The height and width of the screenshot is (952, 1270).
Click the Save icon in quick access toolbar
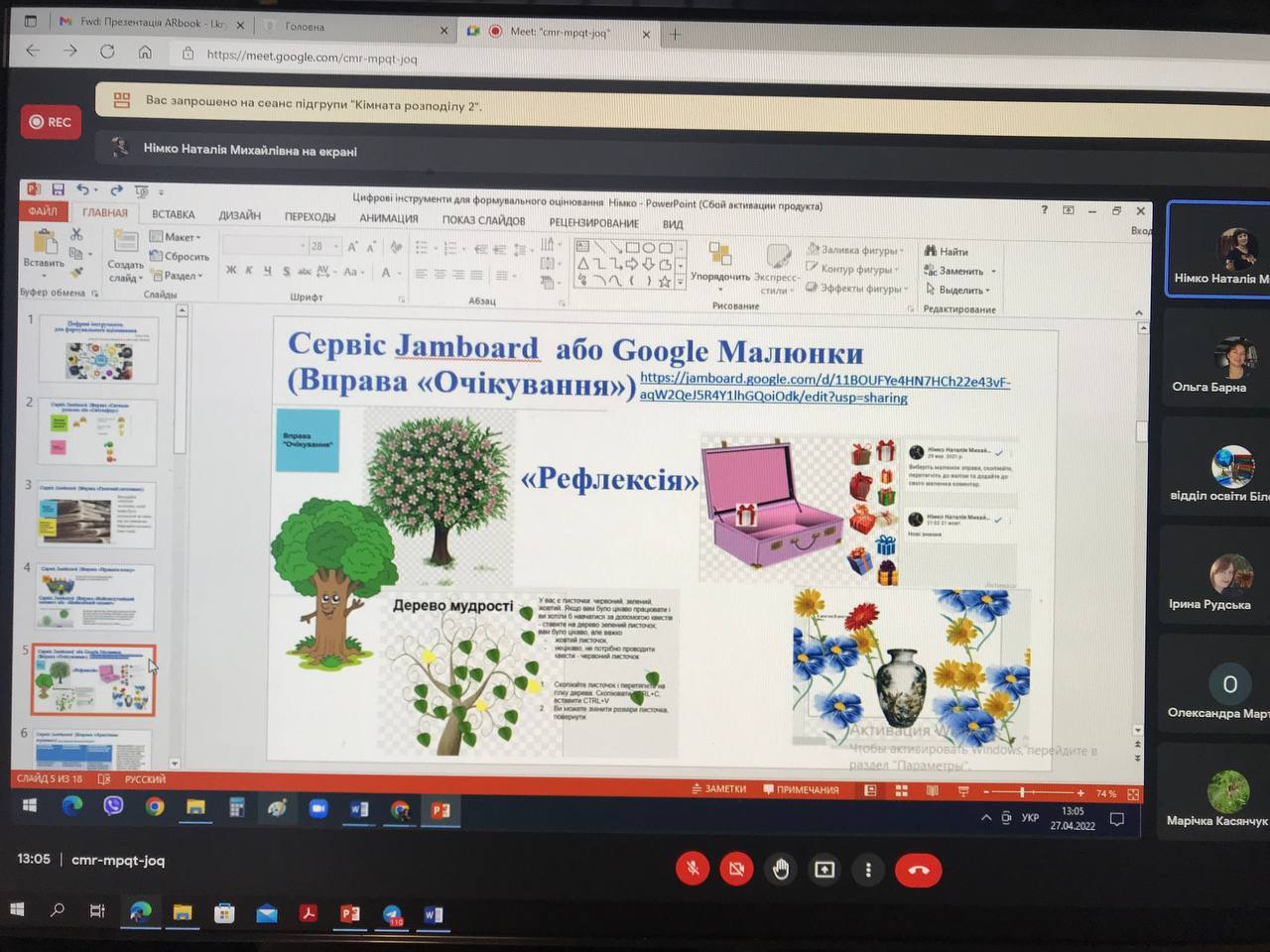tap(58, 189)
